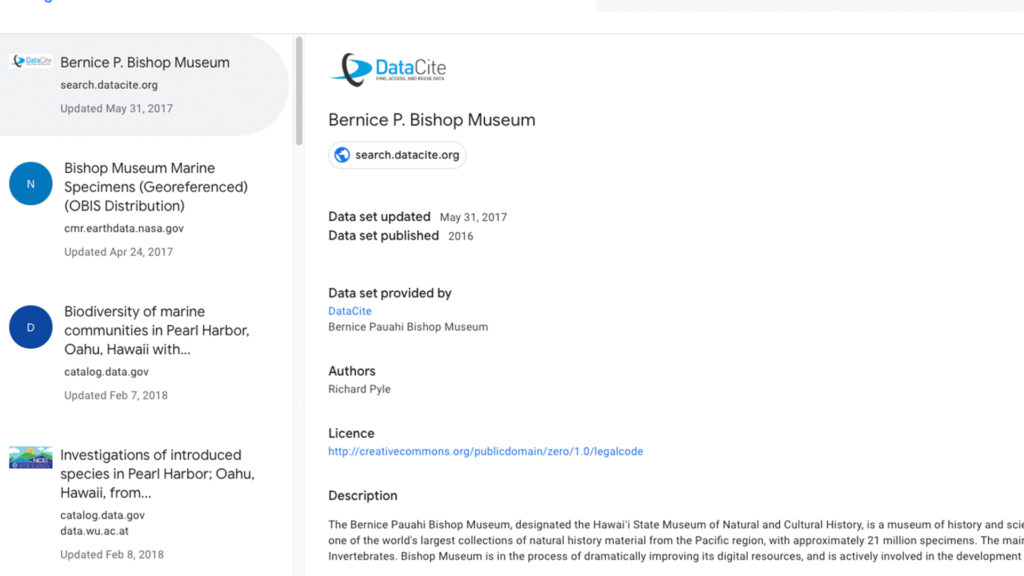
Task: Click the cmr.earthdata.nasa.gov source text
Action: pyautogui.click(x=124, y=229)
